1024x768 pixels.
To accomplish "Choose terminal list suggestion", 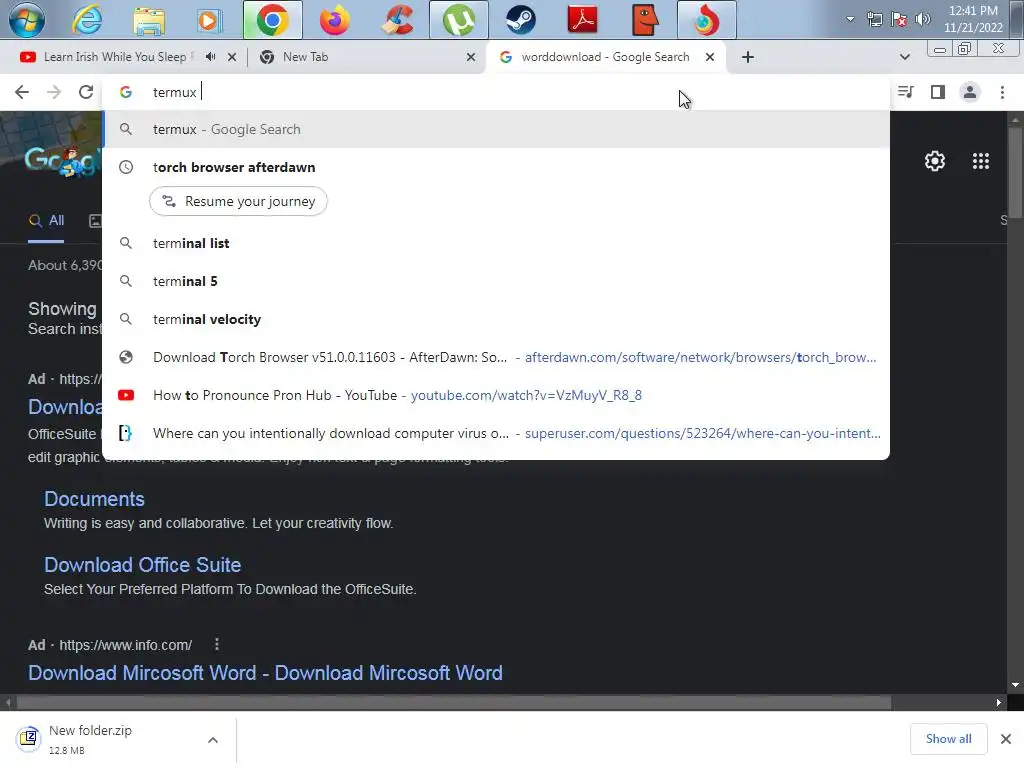I will coord(496,243).
